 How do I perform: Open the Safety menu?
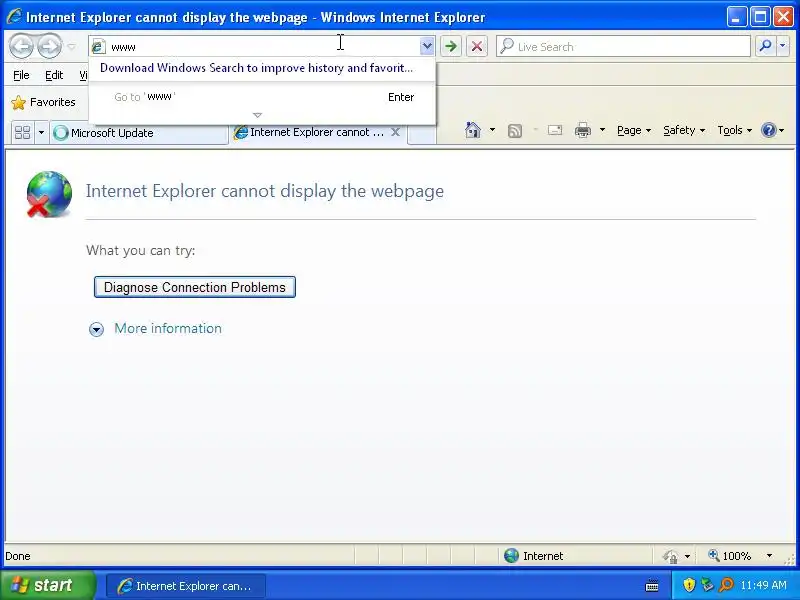(684, 131)
